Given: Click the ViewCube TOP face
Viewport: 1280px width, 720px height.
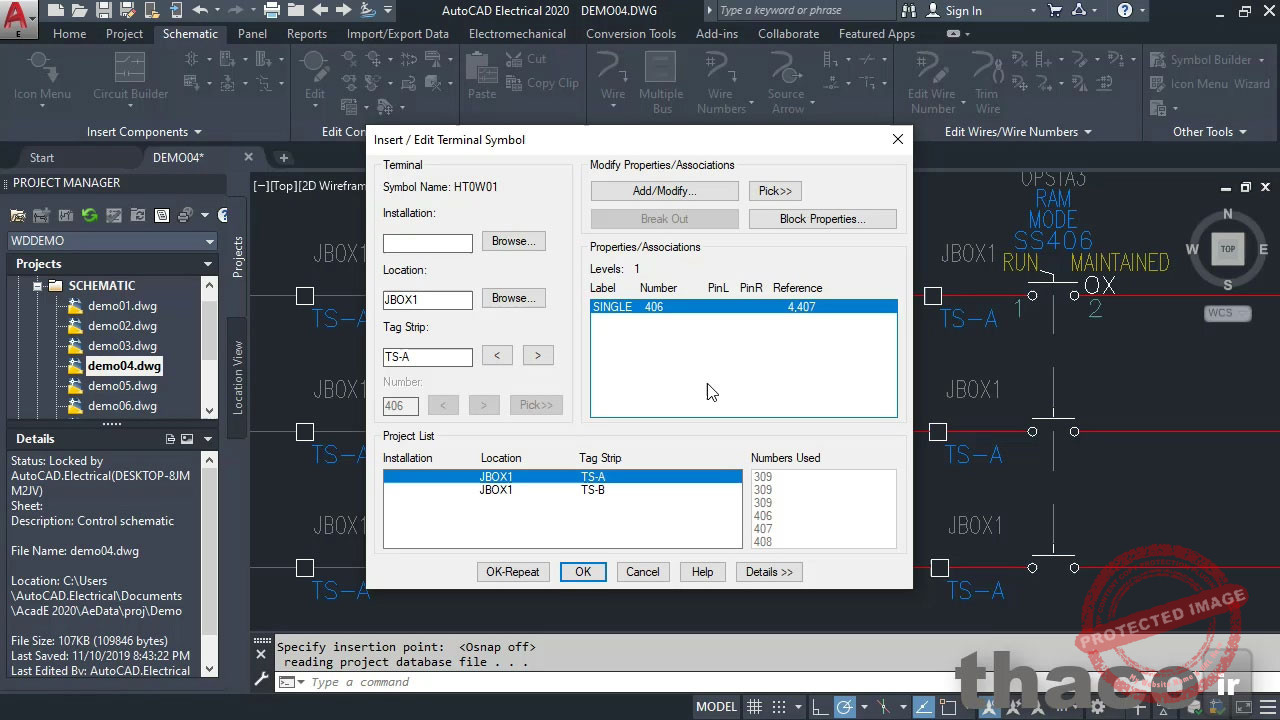Looking at the screenshot, I should pyautogui.click(x=1227, y=249).
